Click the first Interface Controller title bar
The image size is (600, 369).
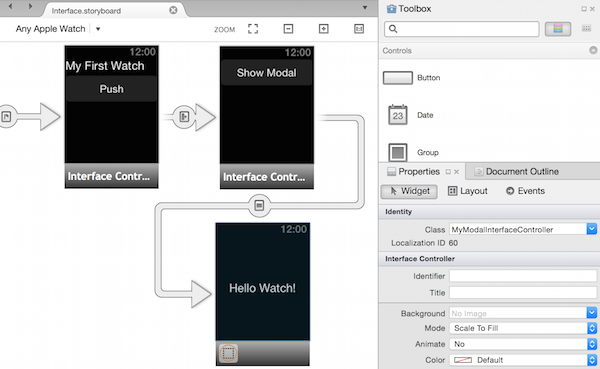[x=111, y=176]
